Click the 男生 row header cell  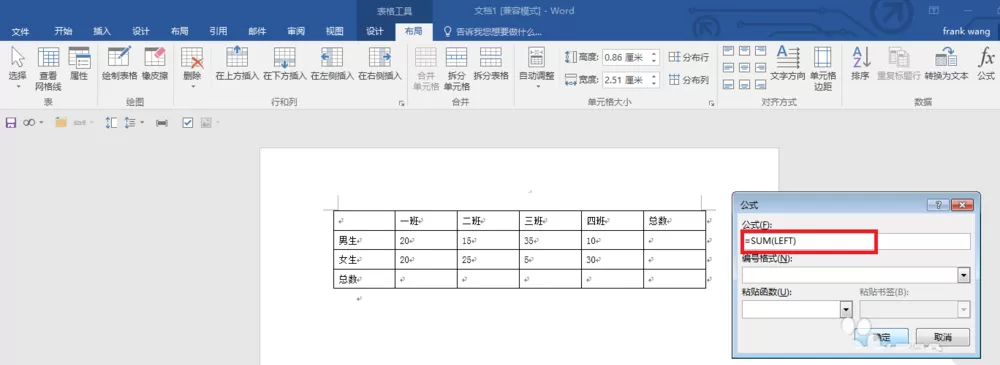pos(364,241)
